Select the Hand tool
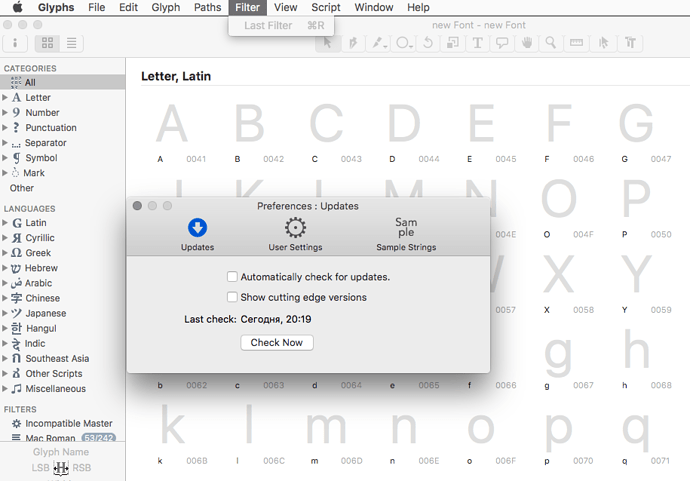The image size is (690, 481). [x=527, y=43]
